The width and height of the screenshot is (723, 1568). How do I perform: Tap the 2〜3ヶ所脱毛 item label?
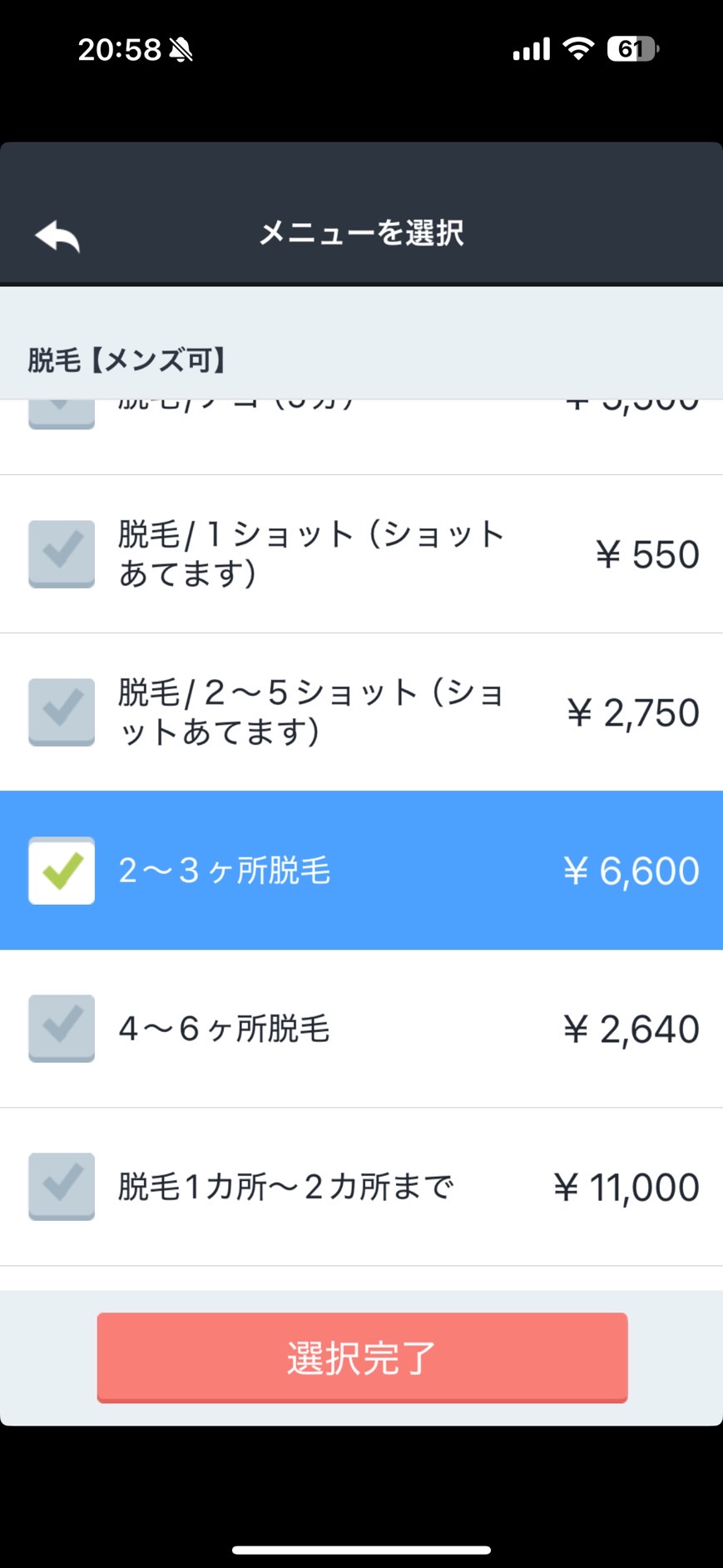225,871
